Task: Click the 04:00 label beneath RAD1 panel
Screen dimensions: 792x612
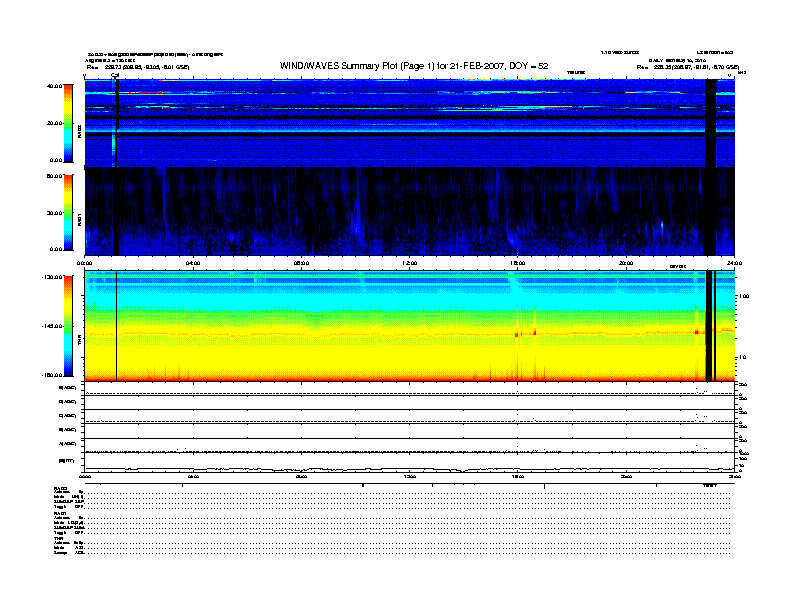Action: (x=193, y=263)
